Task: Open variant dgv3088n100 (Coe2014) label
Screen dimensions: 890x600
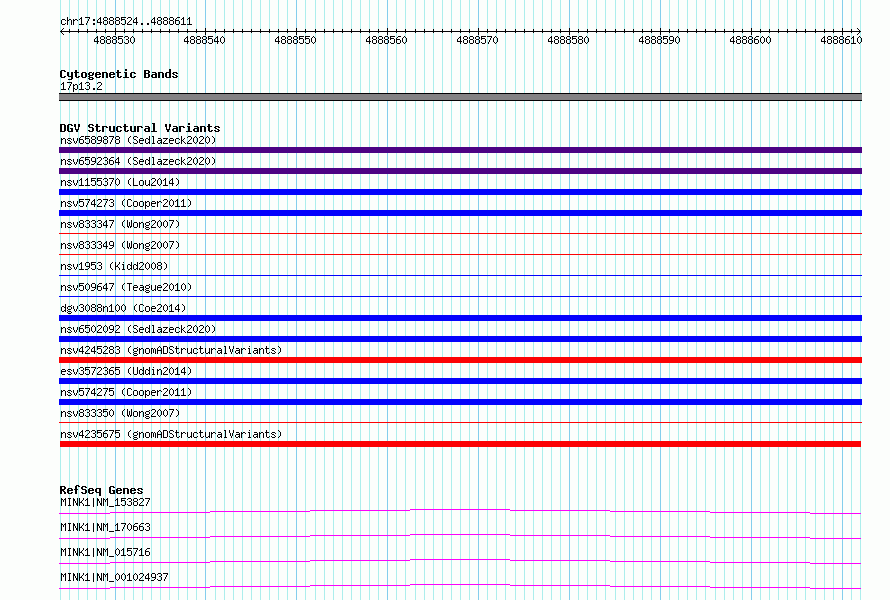Action: pyautogui.click(x=123, y=308)
